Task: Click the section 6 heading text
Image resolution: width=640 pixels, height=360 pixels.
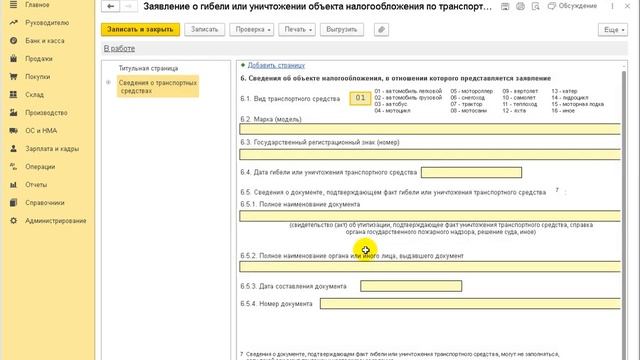Action: 396,78
